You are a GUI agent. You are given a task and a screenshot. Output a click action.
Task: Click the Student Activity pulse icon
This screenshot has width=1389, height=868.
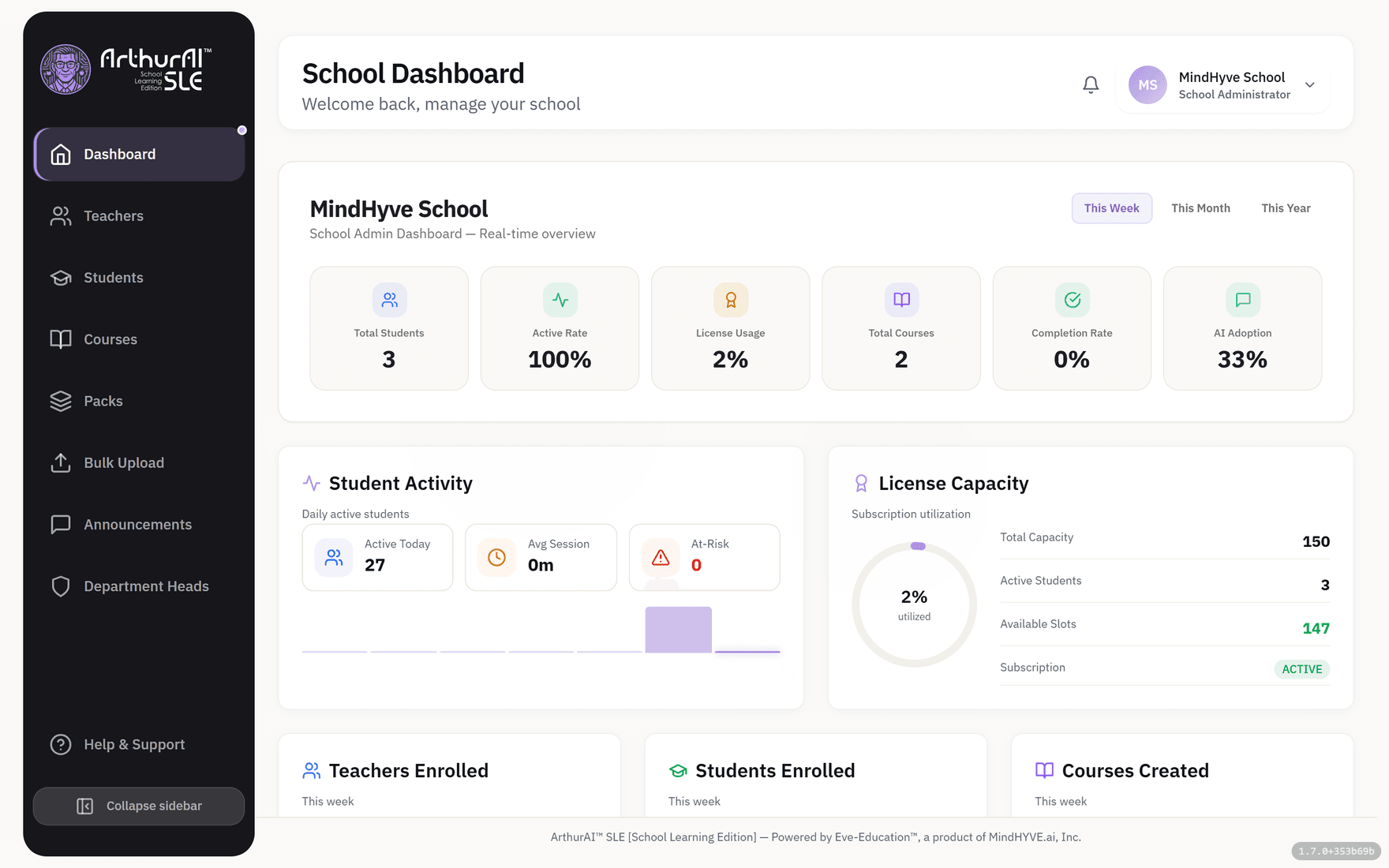pos(312,483)
